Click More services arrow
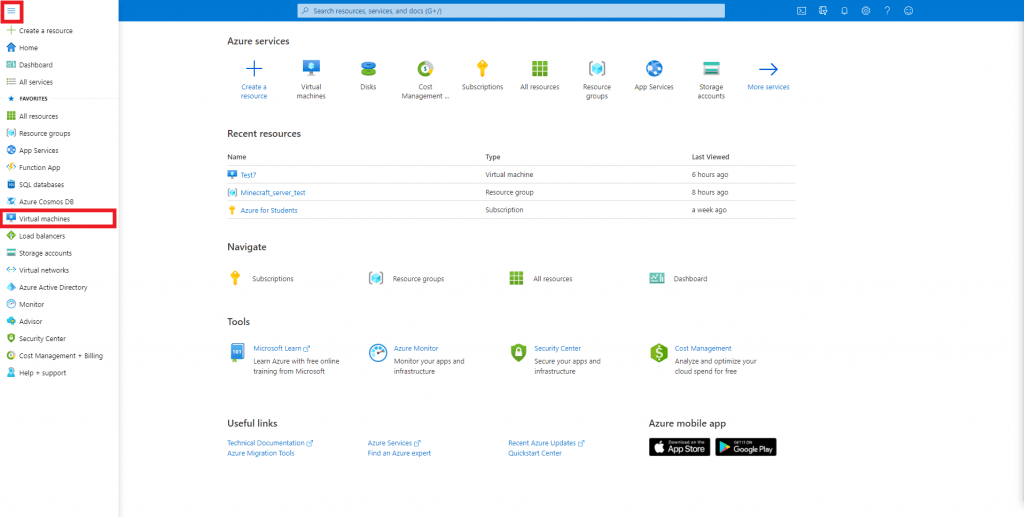This screenshot has width=1024, height=517. point(768,69)
